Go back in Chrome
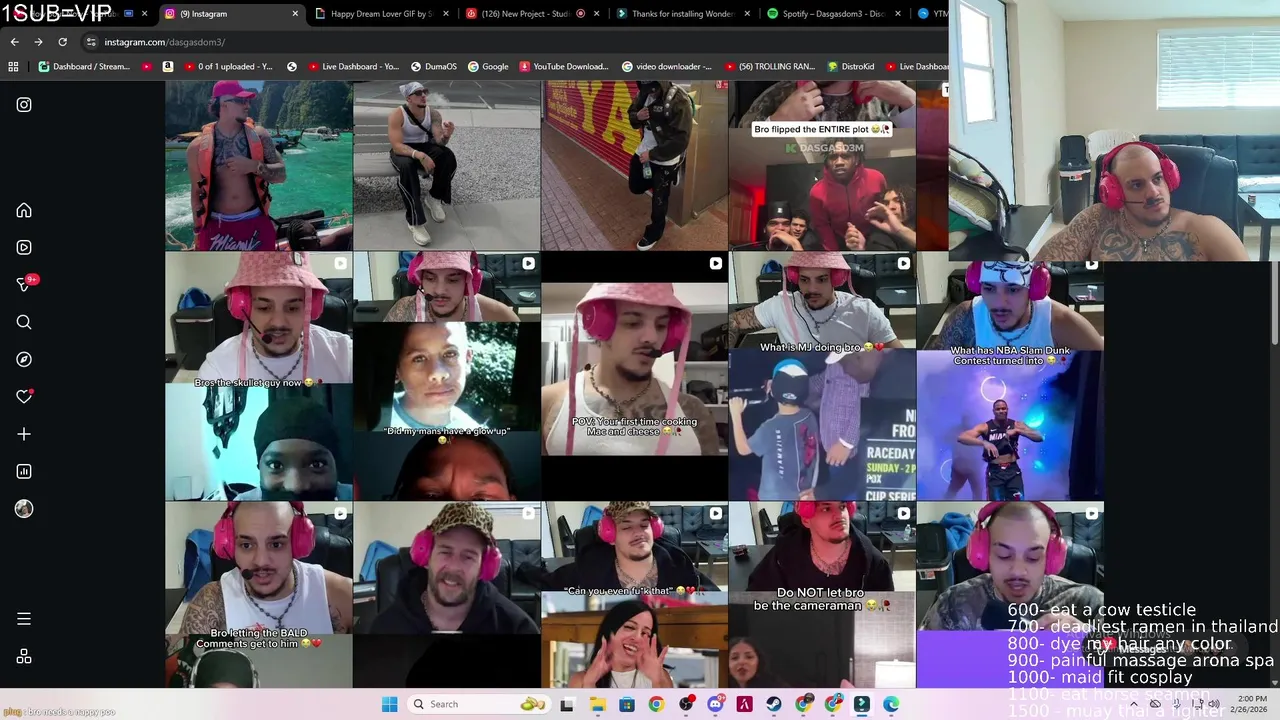The image size is (1280, 720). pos(14,42)
